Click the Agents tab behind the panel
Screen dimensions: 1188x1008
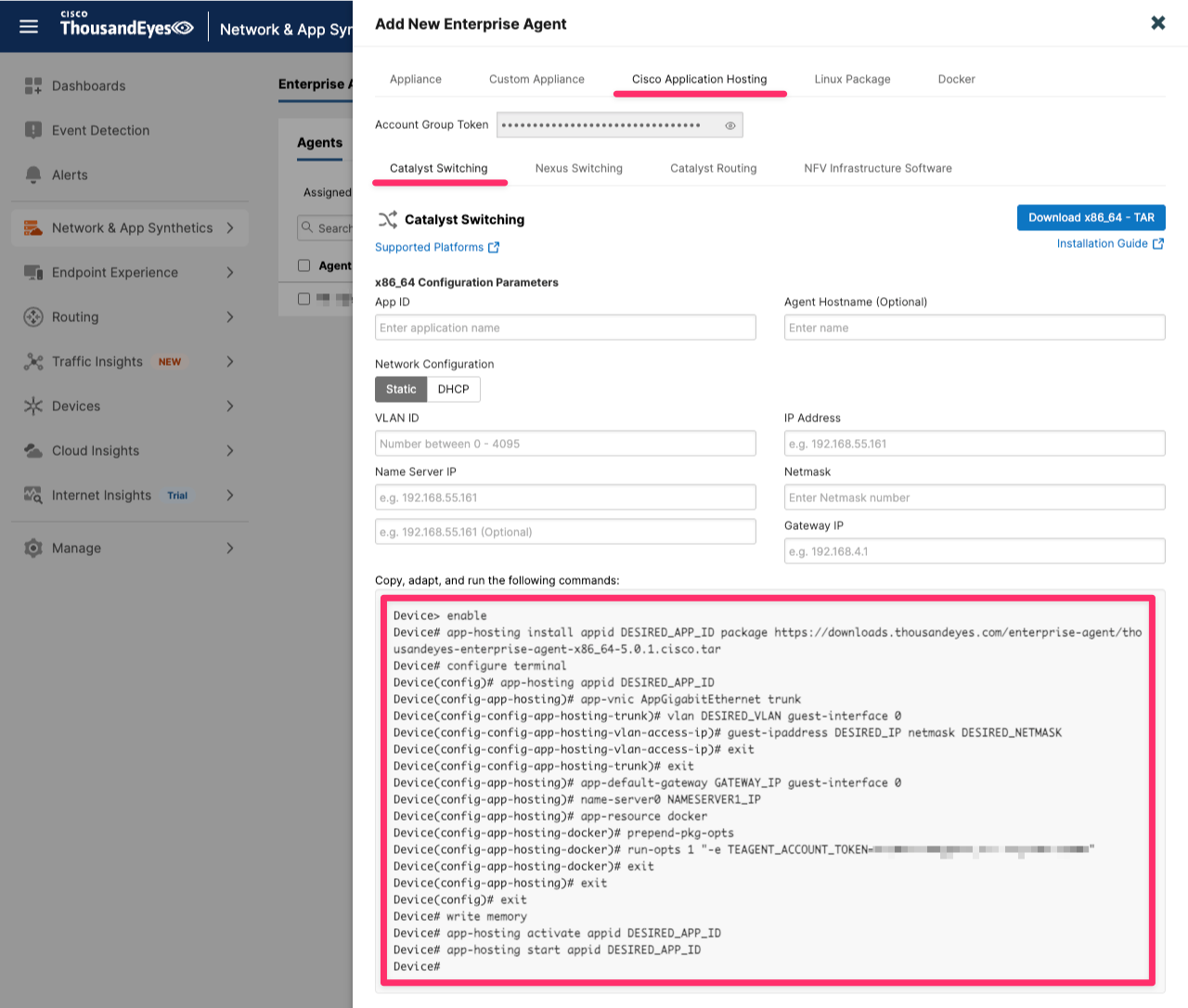[319, 142]
